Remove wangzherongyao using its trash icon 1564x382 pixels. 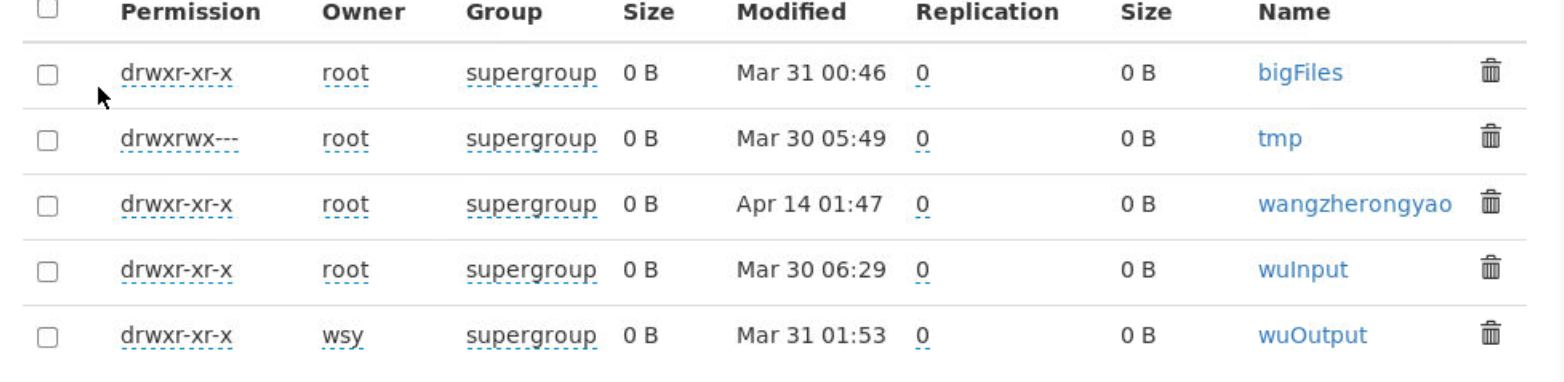coord(1490,203)
